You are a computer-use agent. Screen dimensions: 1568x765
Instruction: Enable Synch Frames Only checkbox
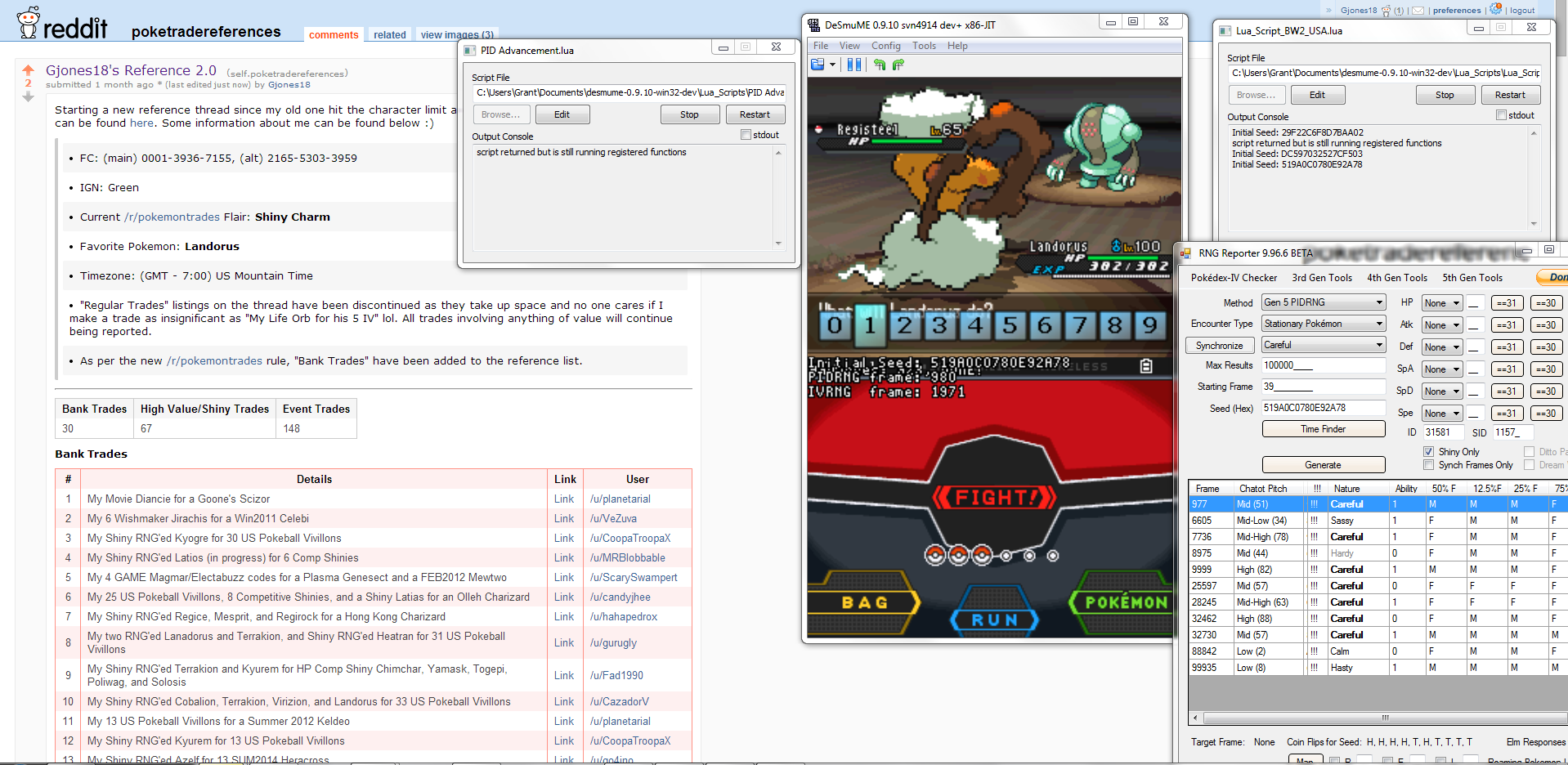point(1428,465)
